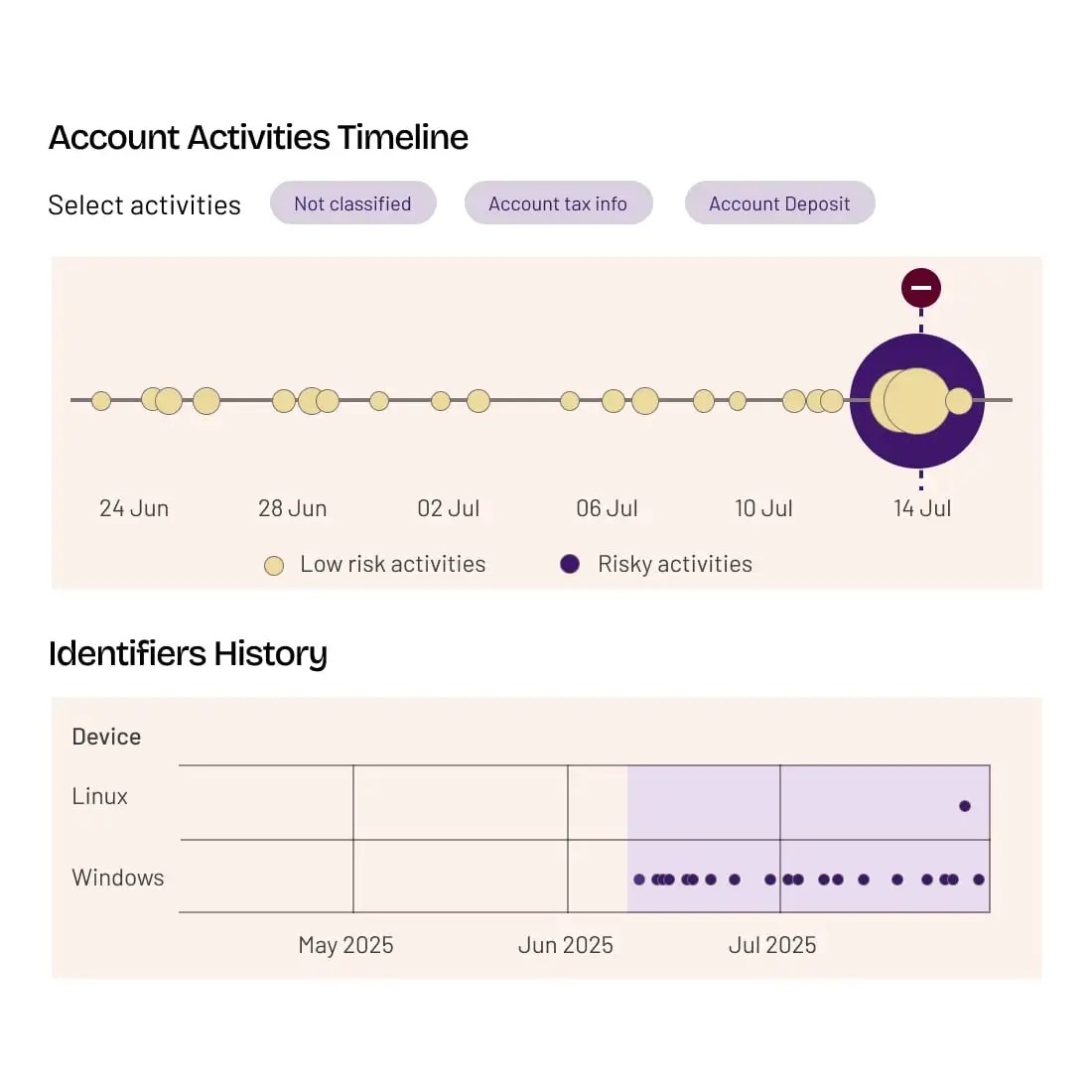Toggle the Account Deposit activity filter
The width and height of the screenshot is (1092, 1092).
pos(779,204)
